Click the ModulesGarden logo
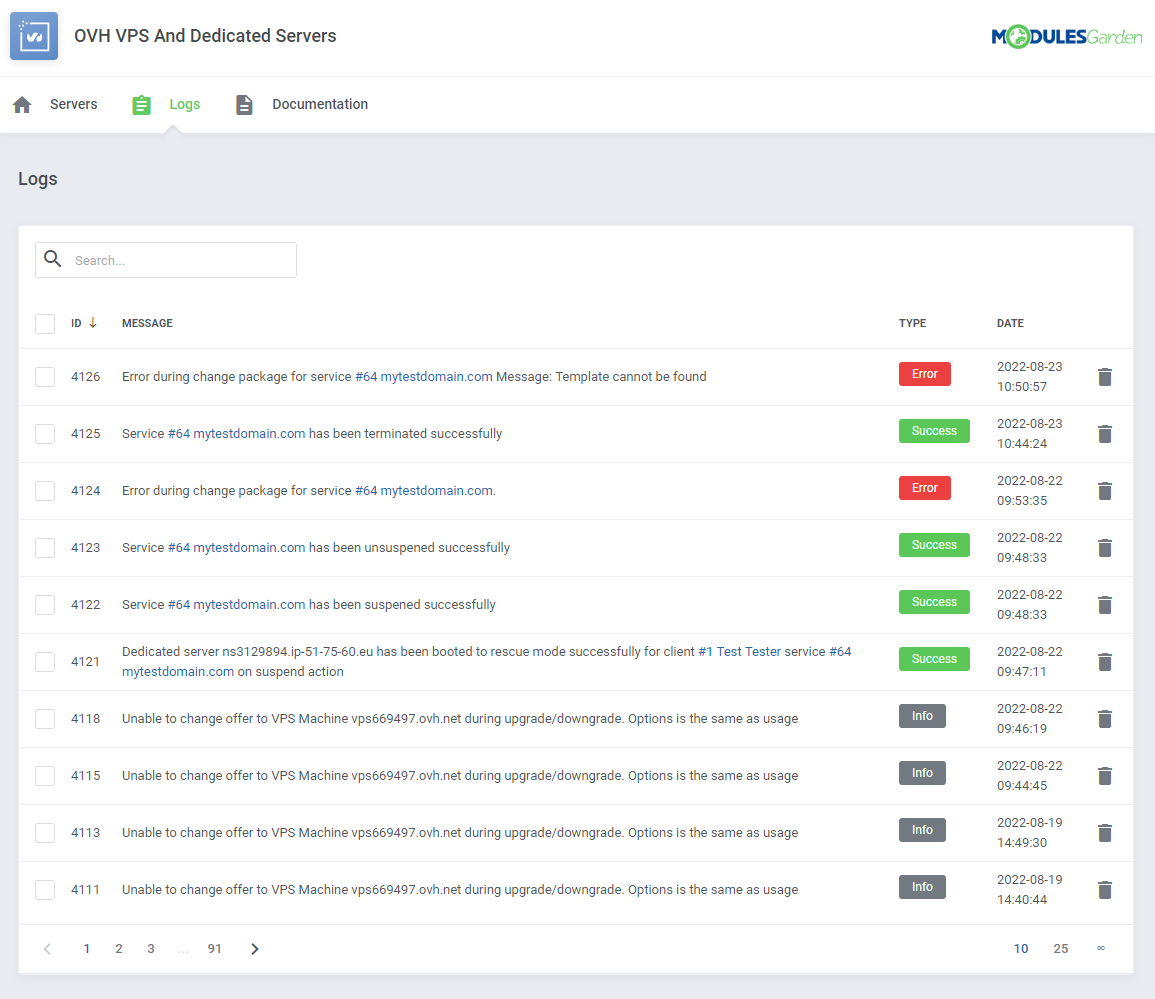The image size is (1155, 999). [1066, 36]
